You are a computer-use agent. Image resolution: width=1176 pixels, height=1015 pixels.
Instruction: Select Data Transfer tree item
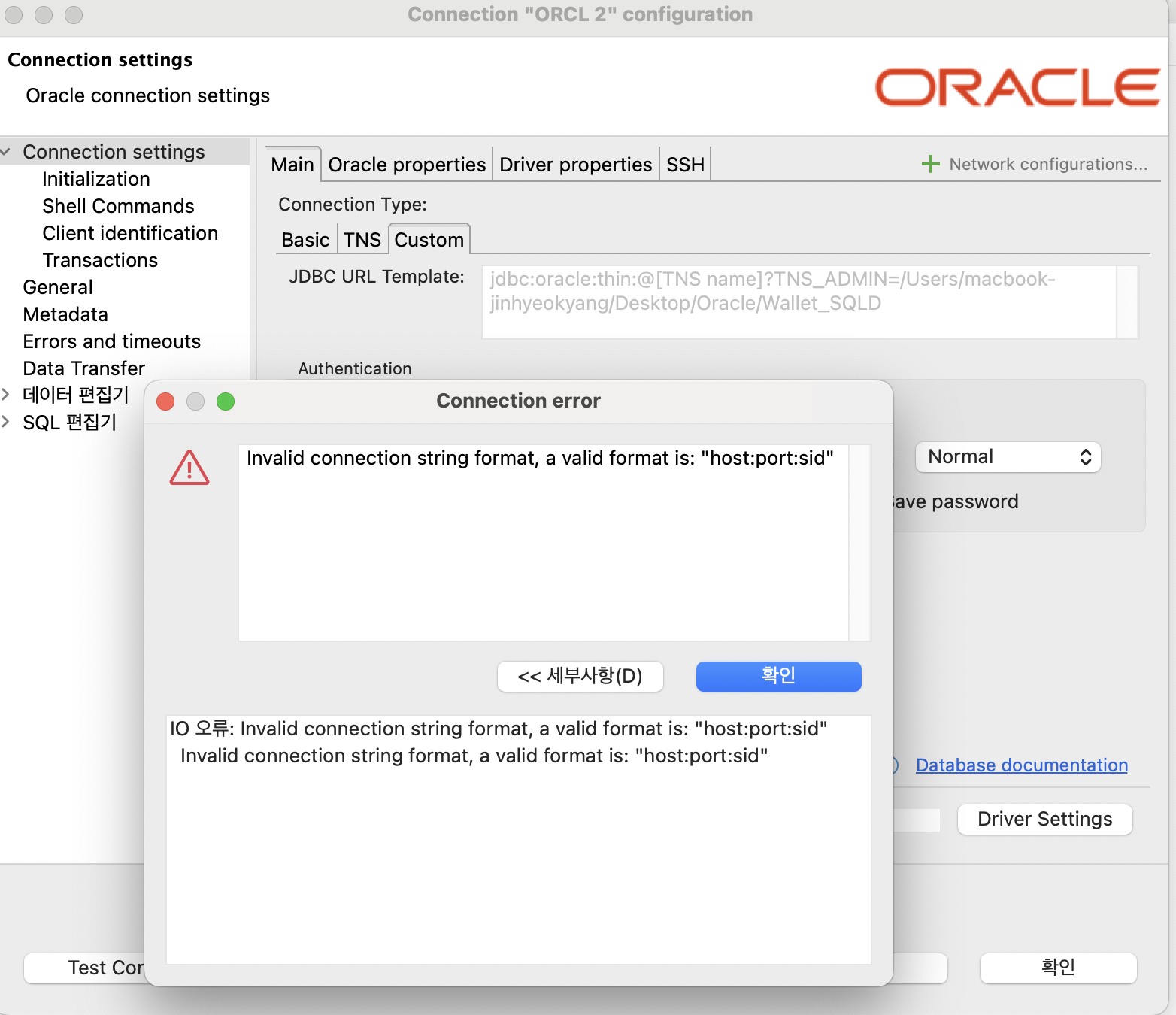[x=84, y=368]
